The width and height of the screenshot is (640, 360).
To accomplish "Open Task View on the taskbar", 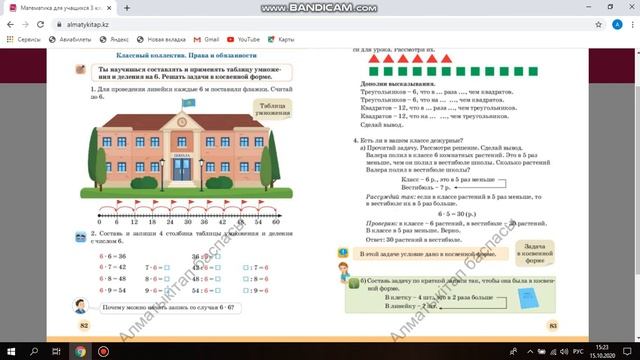I will 56,351.
